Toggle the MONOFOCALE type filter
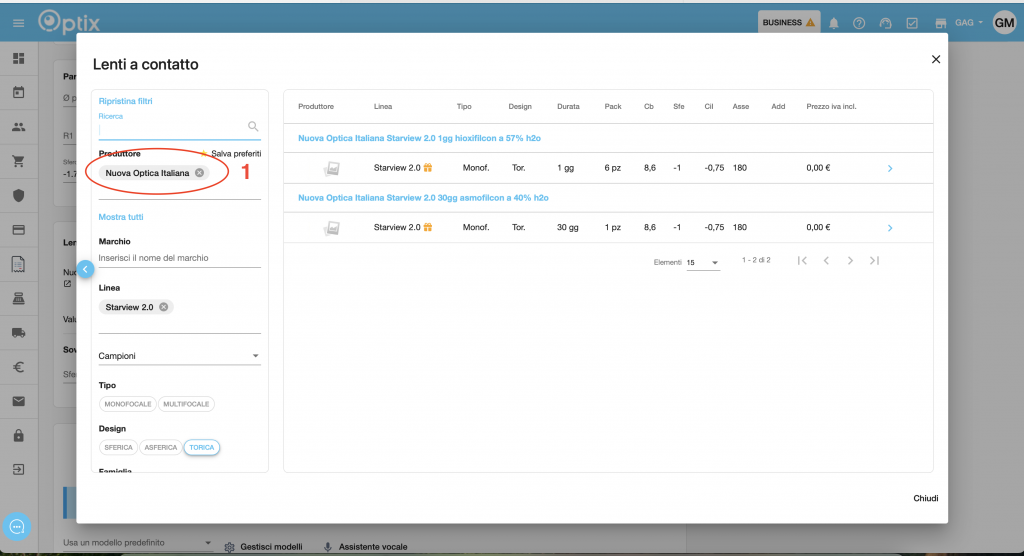This screenshot has width=1024, height=556. (x=127, y=404)
